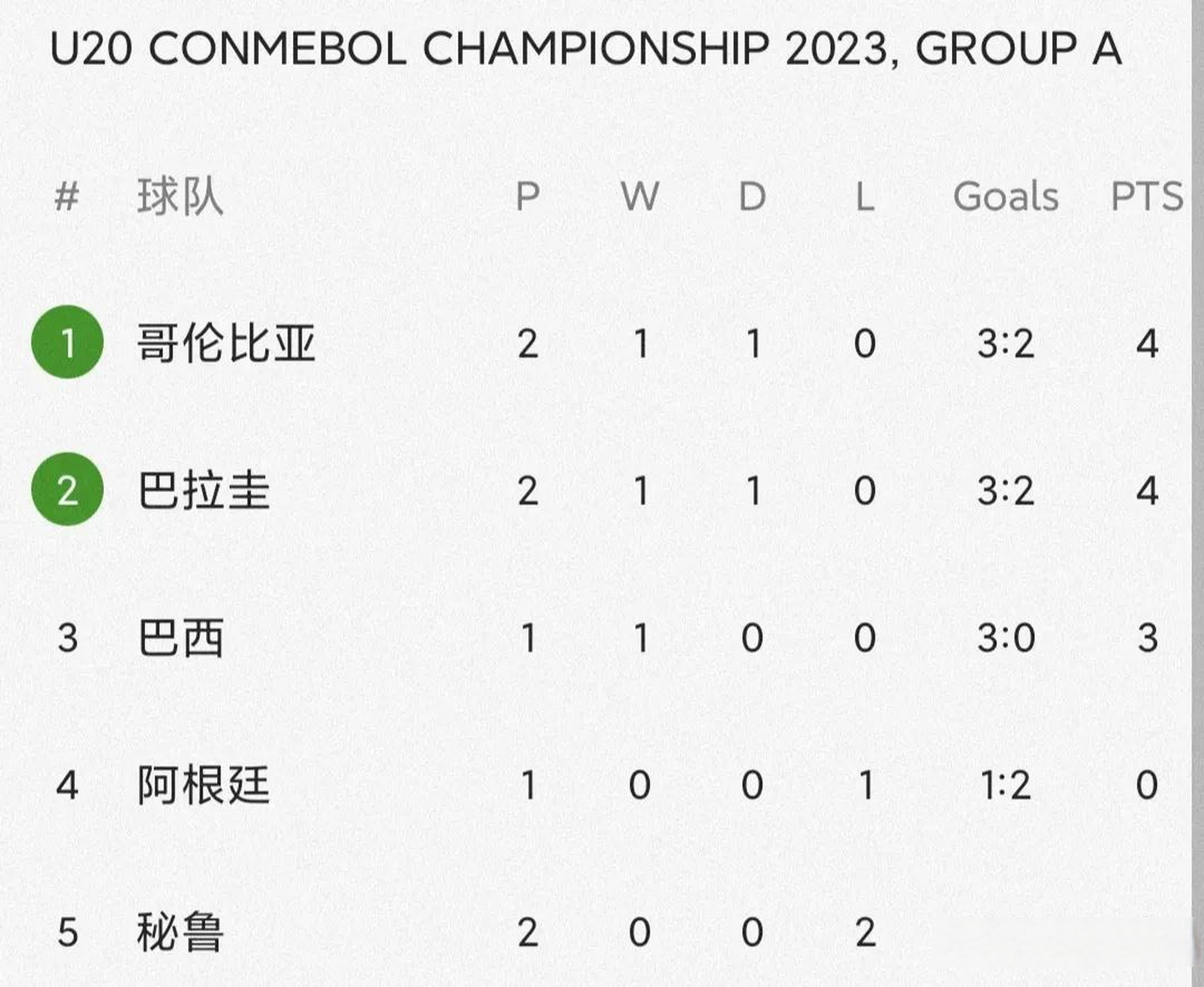The height and width of the screenshot is (987, 1204).
Task: Open the 秘鲁 team entry
Action: coord(181,931)
